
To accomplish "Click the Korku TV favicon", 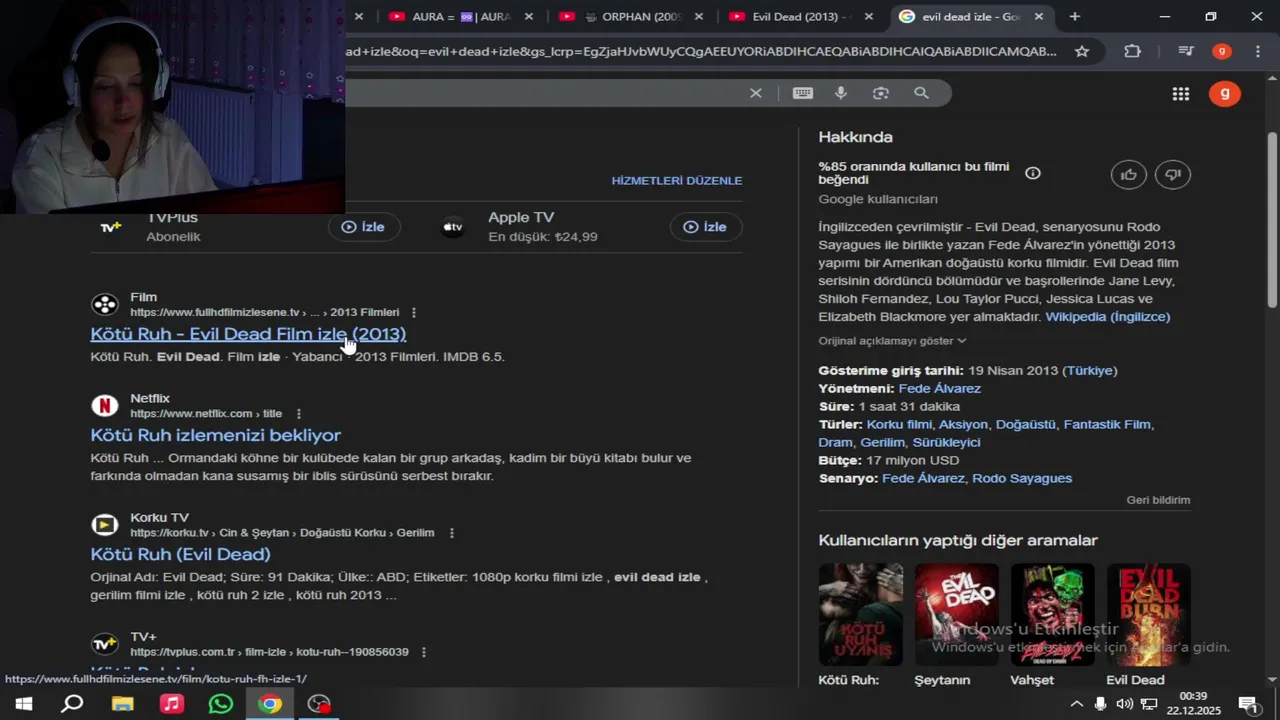I will click(x=105, y=524).
